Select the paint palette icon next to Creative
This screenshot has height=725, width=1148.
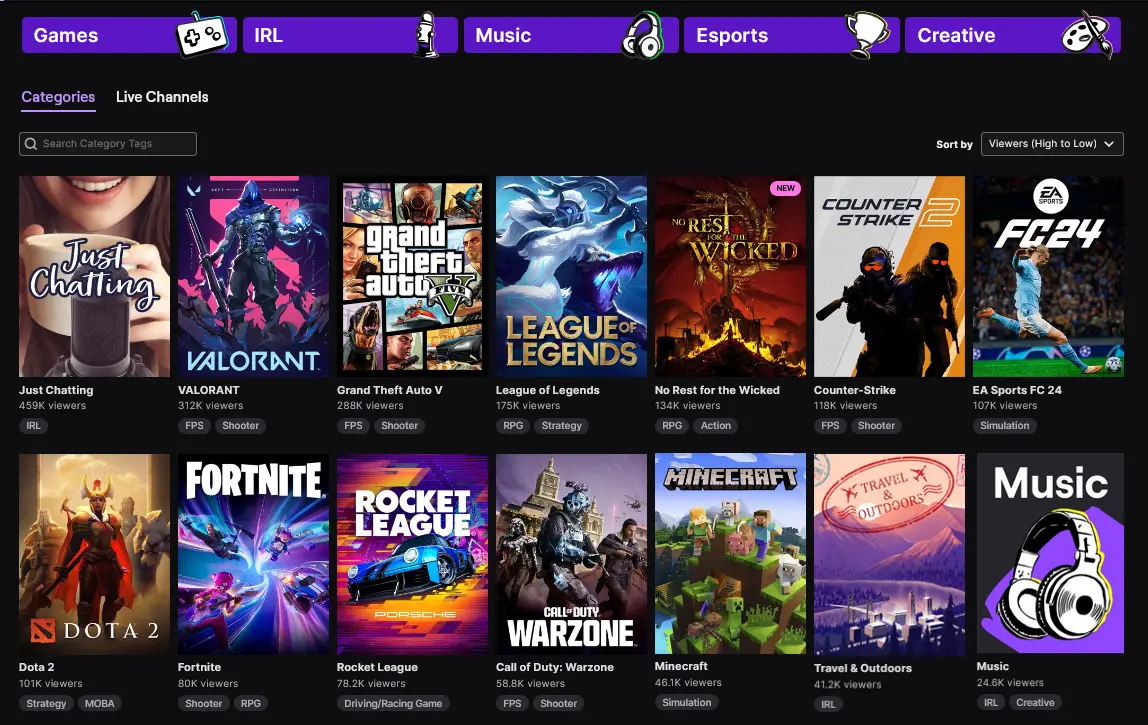click(x=1088, y=33)
